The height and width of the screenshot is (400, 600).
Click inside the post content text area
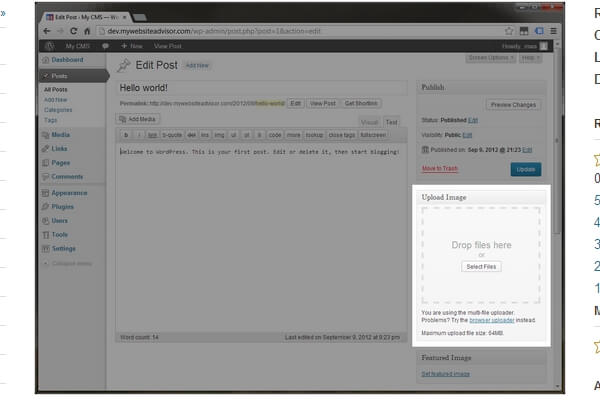(261, 237)
